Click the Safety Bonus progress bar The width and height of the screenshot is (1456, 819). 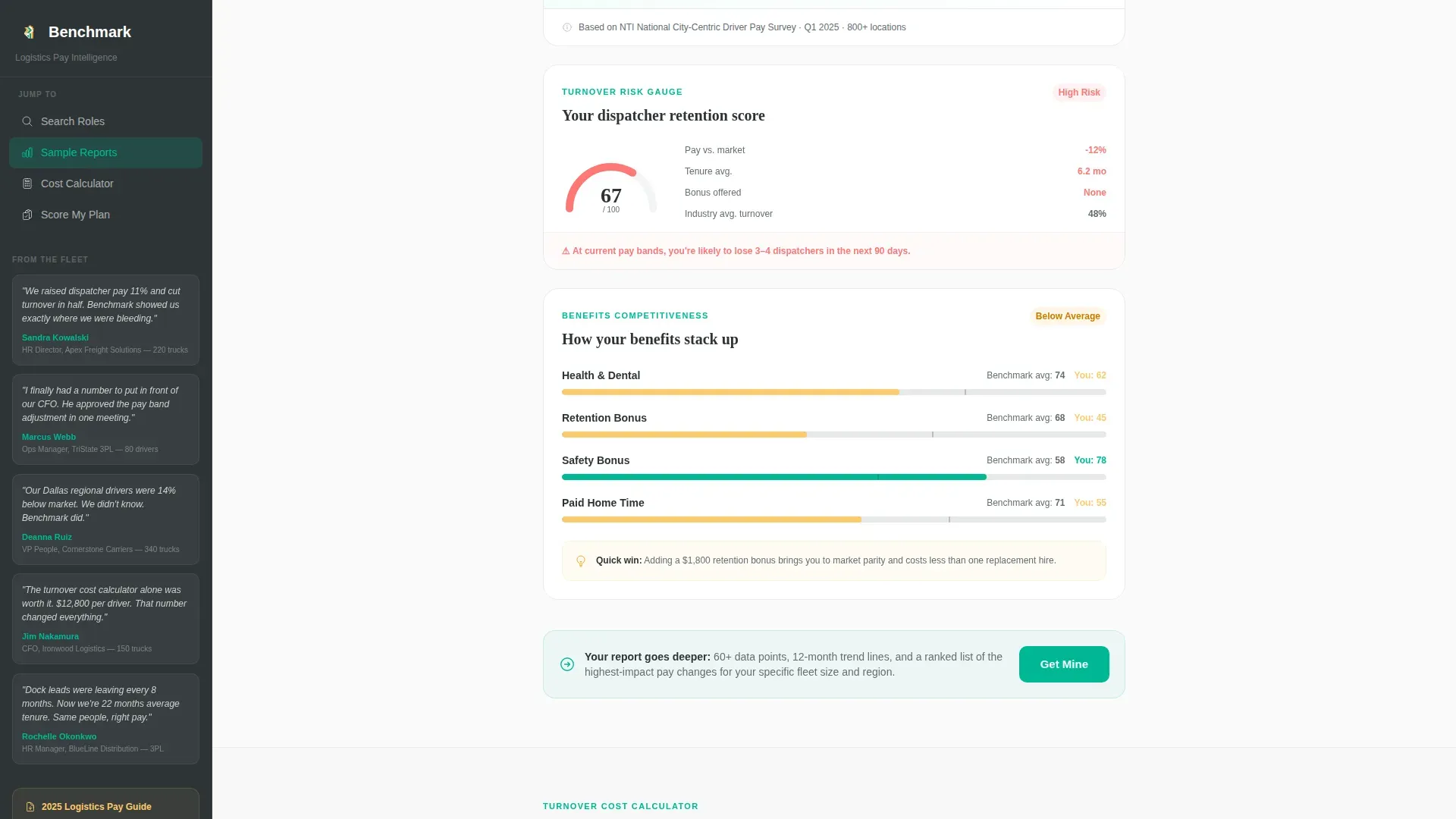(833, 477)
